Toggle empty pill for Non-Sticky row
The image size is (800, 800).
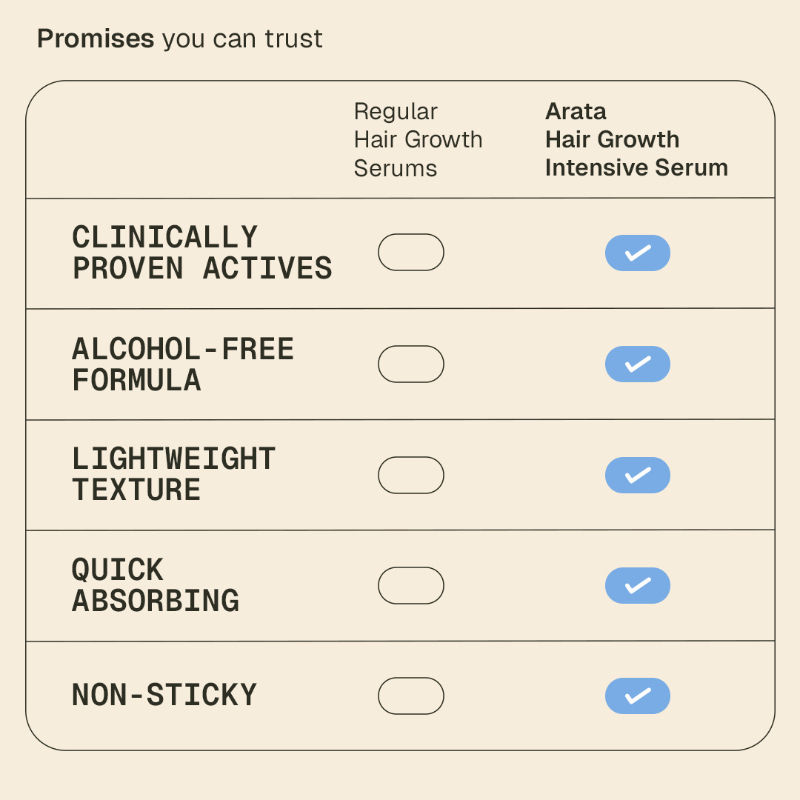click(x=410, y=696)
